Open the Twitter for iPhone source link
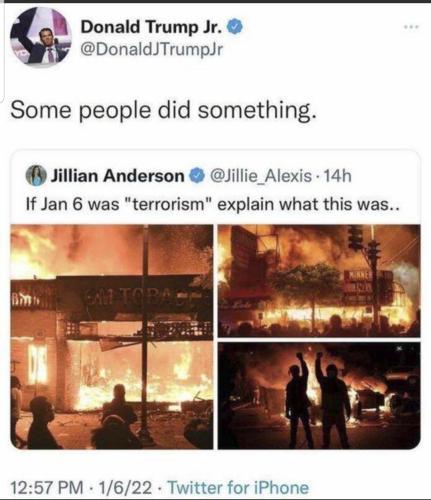This screenshot has width=431, height=500. pos(238,488)
